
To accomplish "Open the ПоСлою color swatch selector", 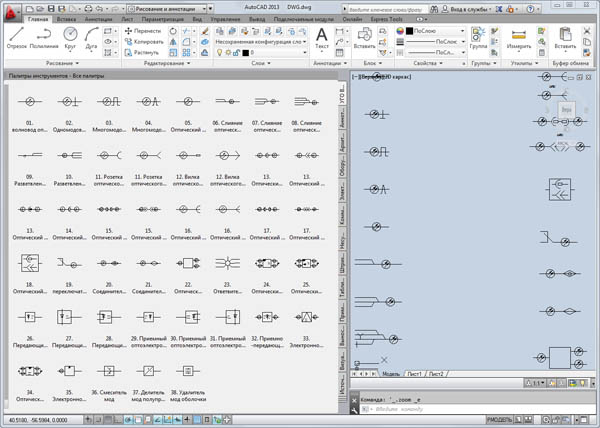I will 433,30.
